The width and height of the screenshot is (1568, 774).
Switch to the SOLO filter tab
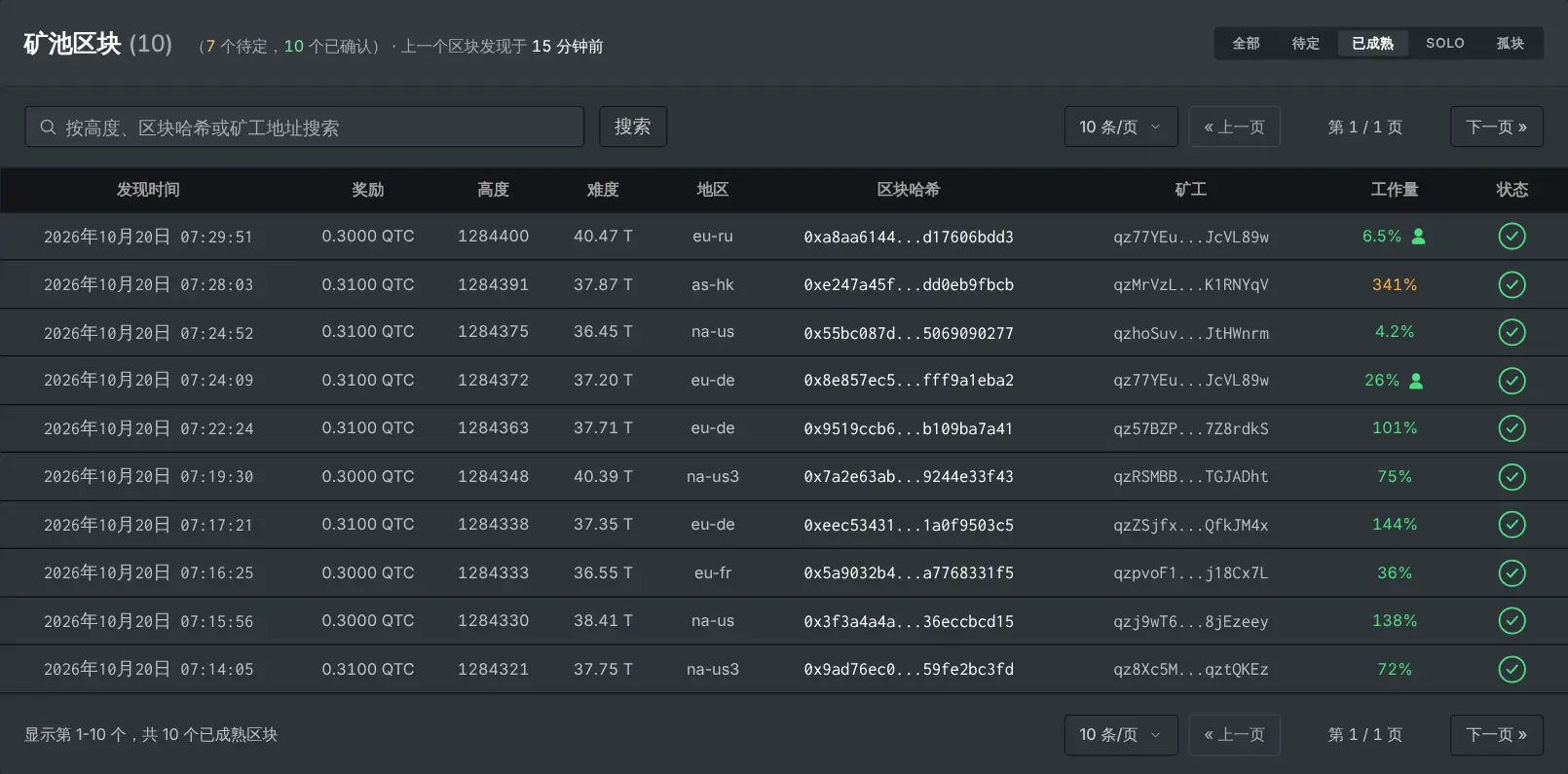point(1445,43)
